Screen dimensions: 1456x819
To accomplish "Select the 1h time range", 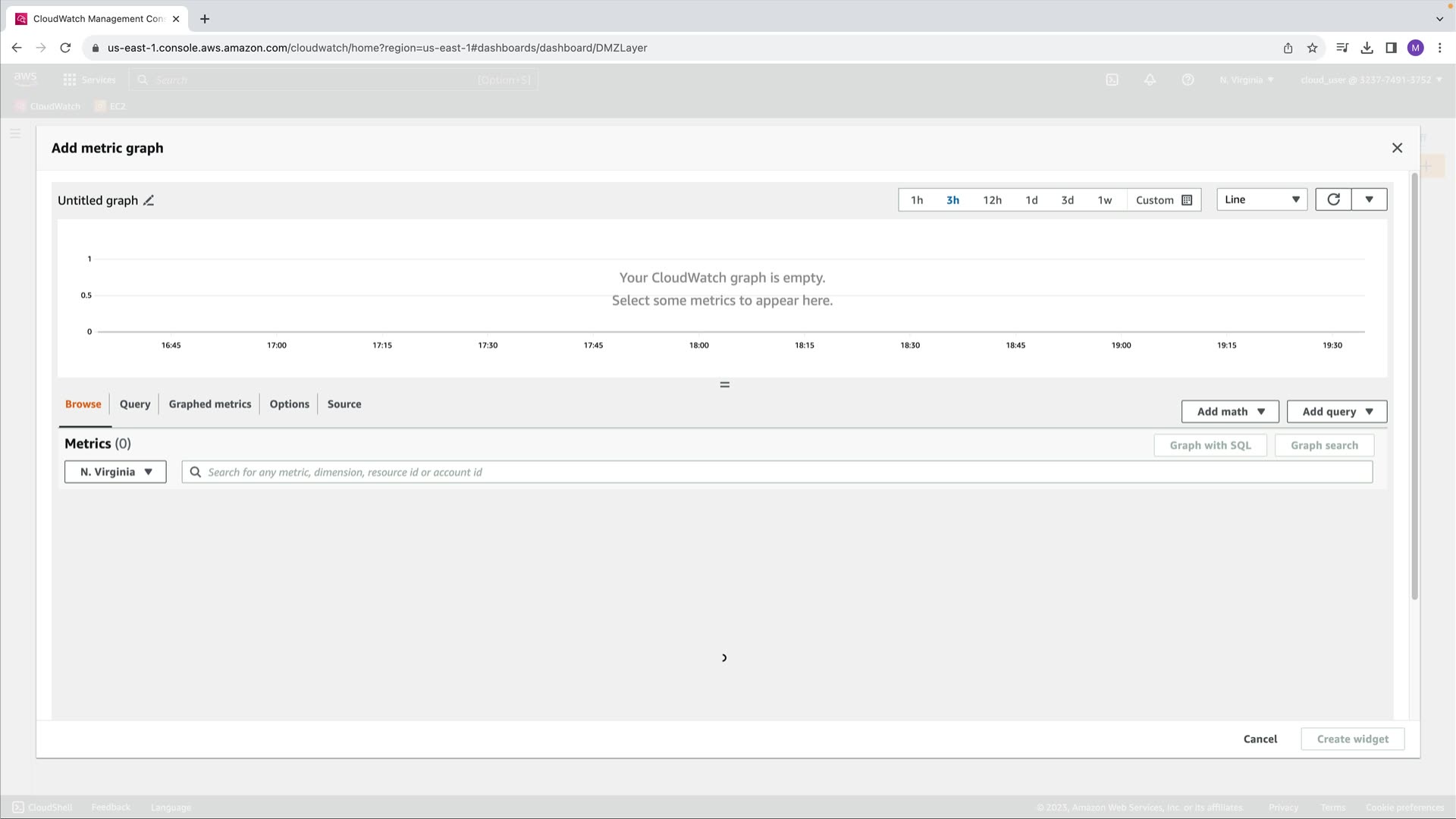I will coord(917,200).
